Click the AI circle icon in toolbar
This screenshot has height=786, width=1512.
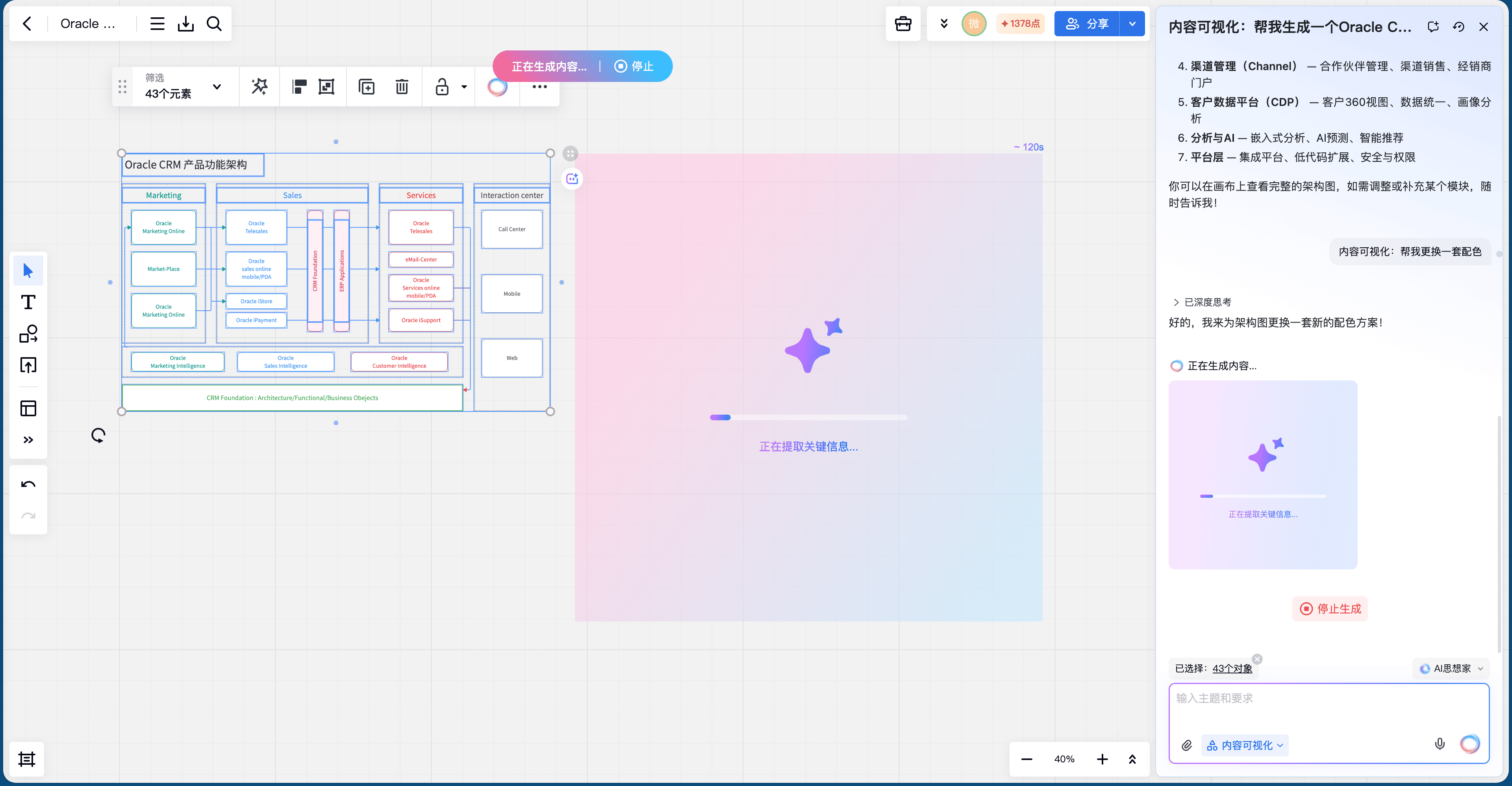coord(497,87)
